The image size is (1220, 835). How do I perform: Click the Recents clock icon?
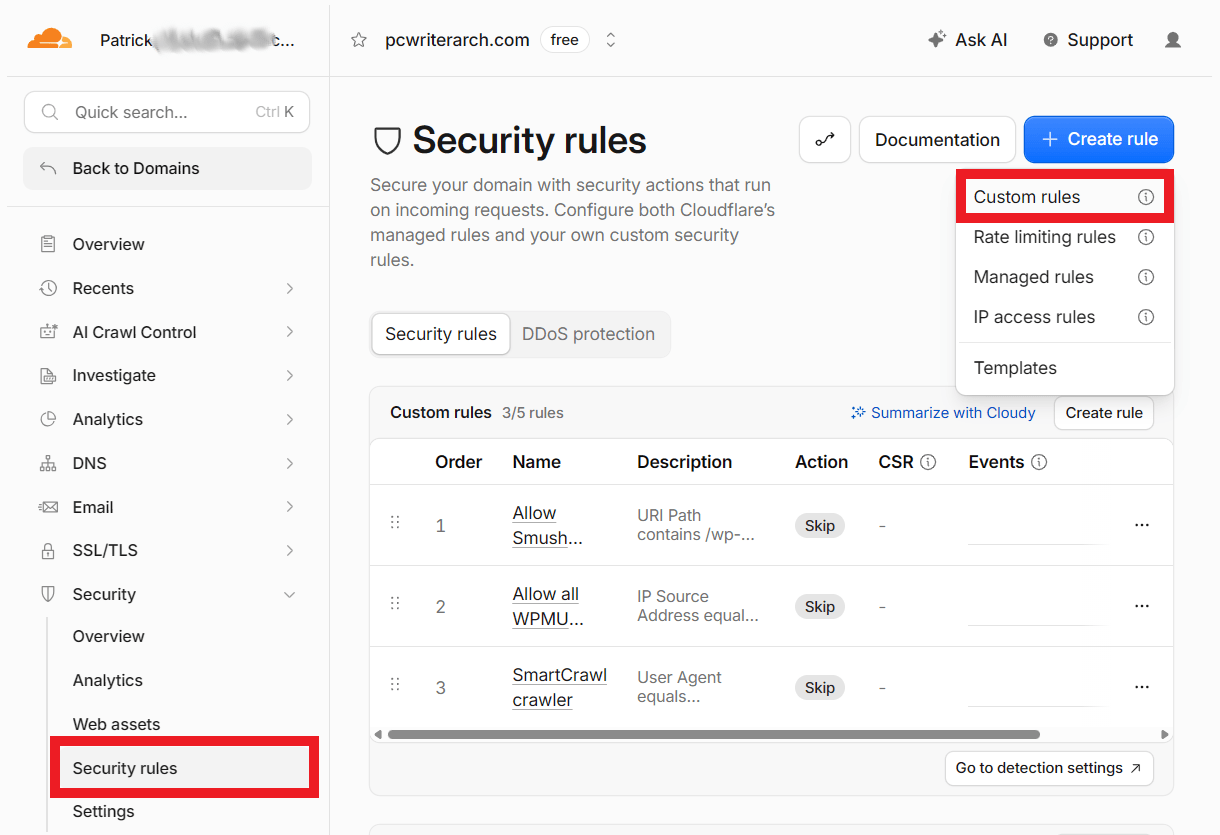click(48, 288)
